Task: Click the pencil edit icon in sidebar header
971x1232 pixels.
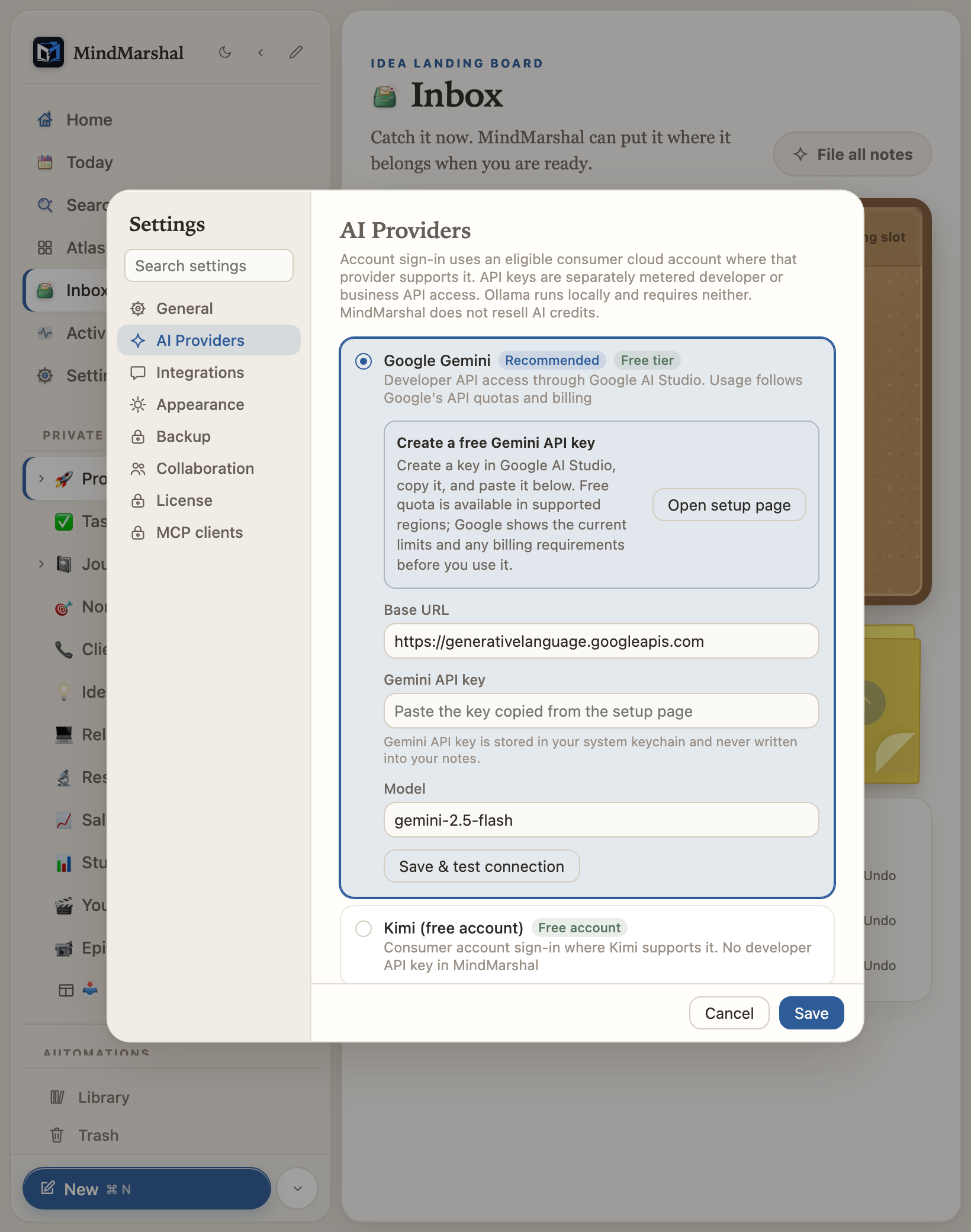Action: click(x=296, y=52)
